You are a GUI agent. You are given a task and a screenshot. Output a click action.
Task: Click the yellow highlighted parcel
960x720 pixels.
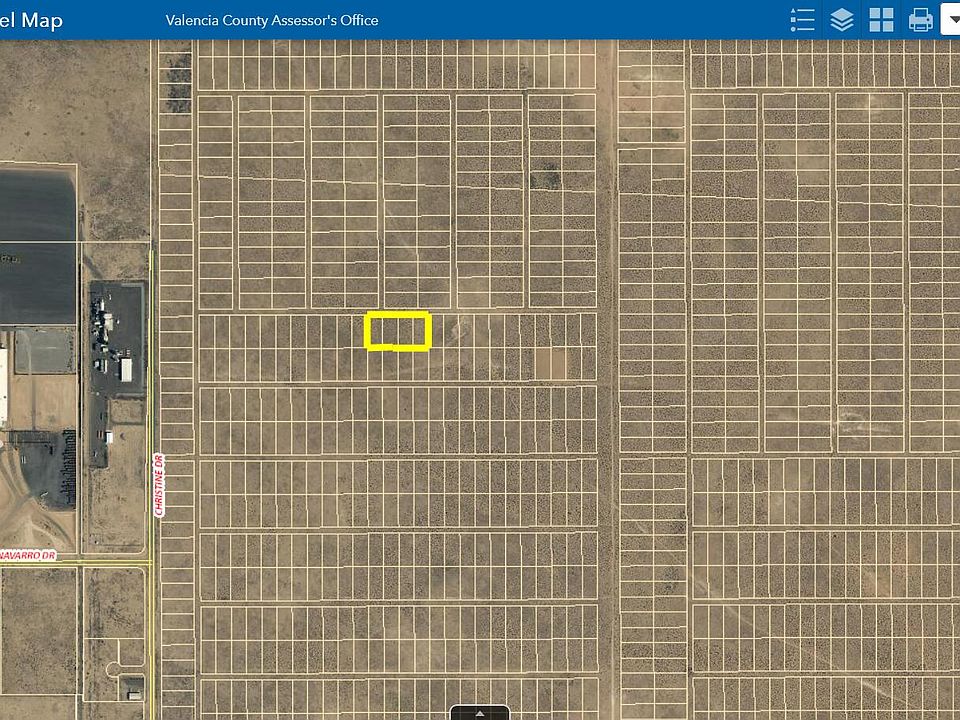tap(398, 331)
